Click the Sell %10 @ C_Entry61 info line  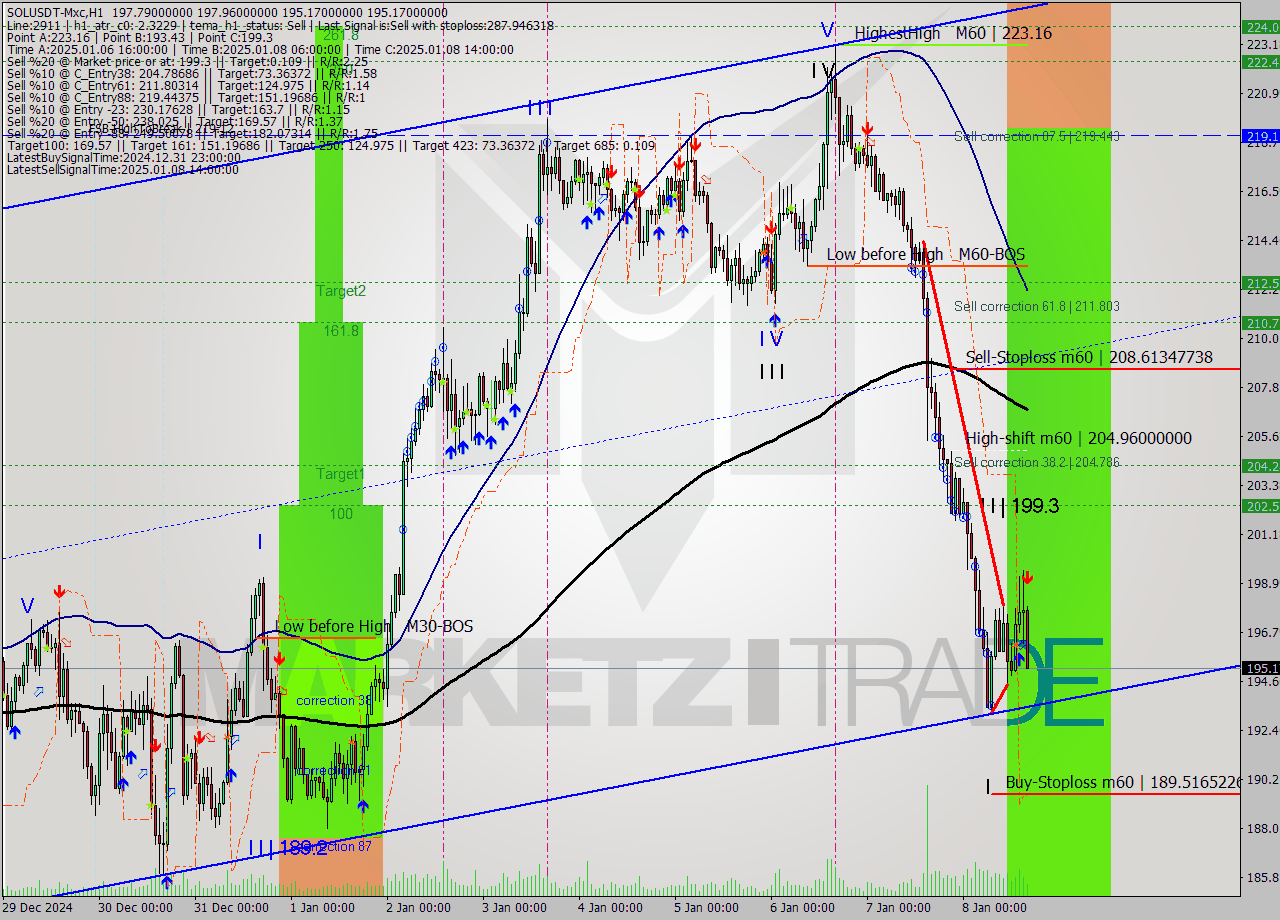pyautogui.click(x=189, y=85)
